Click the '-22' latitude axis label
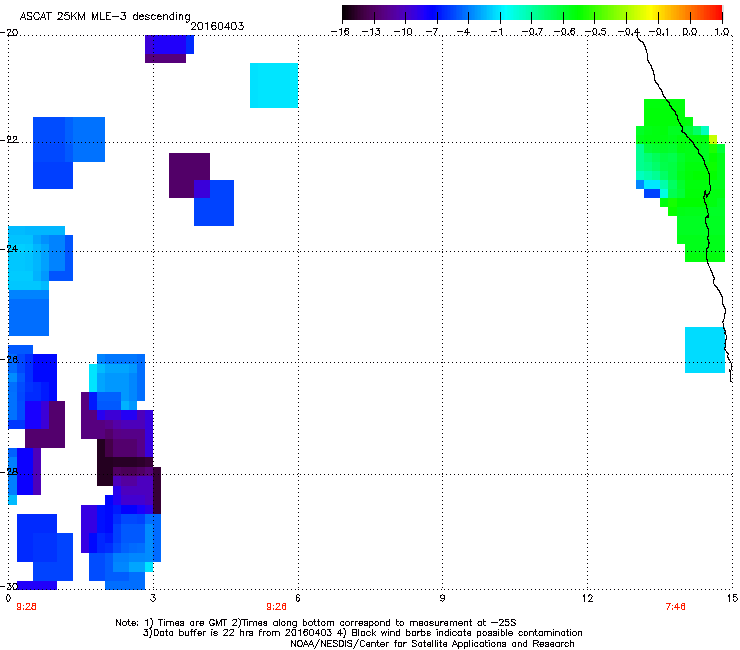 pos(9,140)
